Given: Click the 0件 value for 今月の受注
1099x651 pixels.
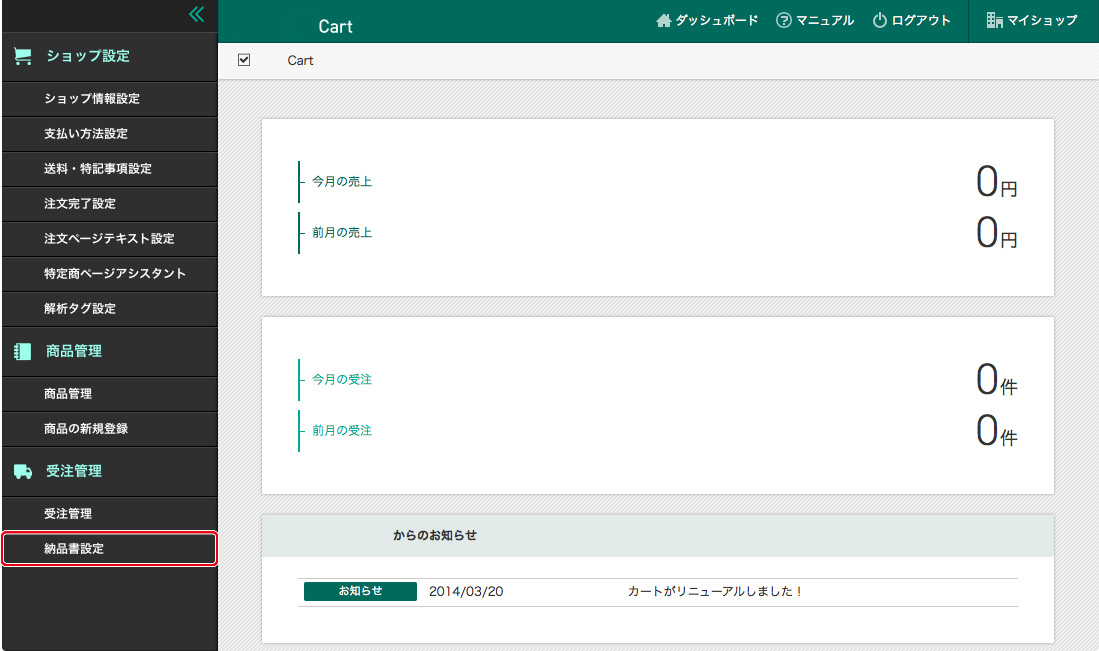Looking at the screenshot, I should coord(996,381).
